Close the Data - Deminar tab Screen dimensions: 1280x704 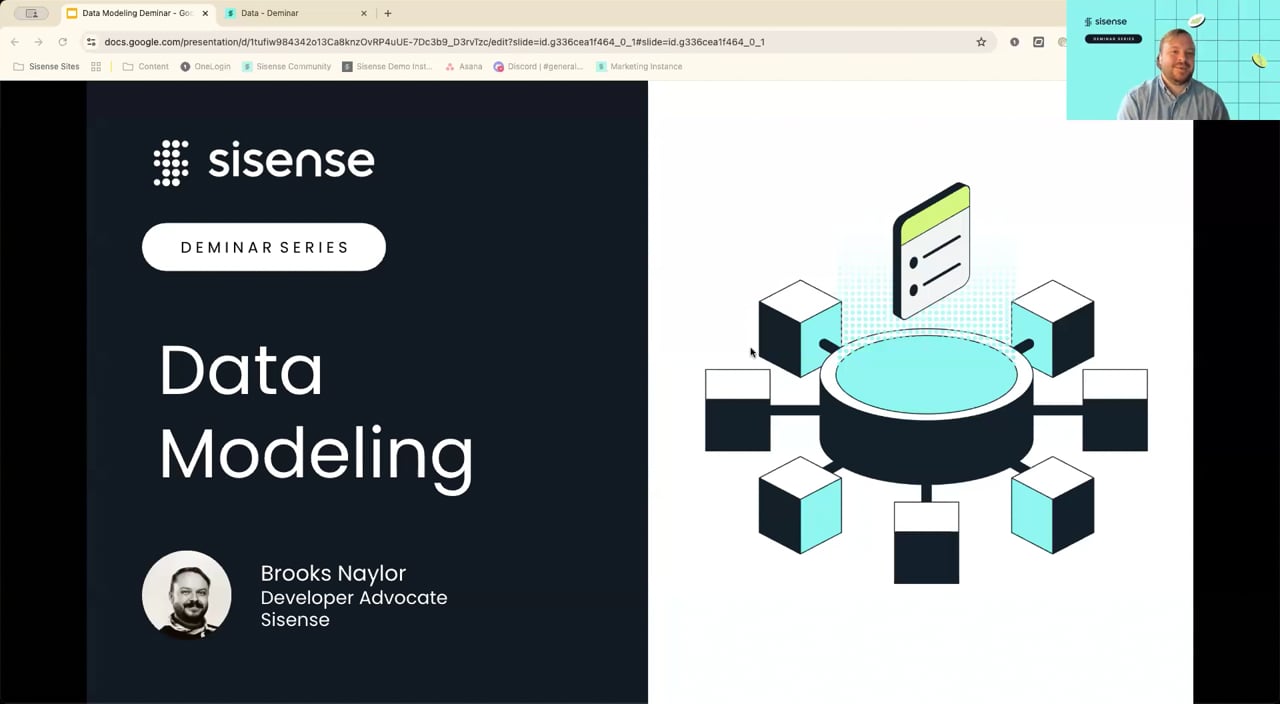click(x=364, y=13)
